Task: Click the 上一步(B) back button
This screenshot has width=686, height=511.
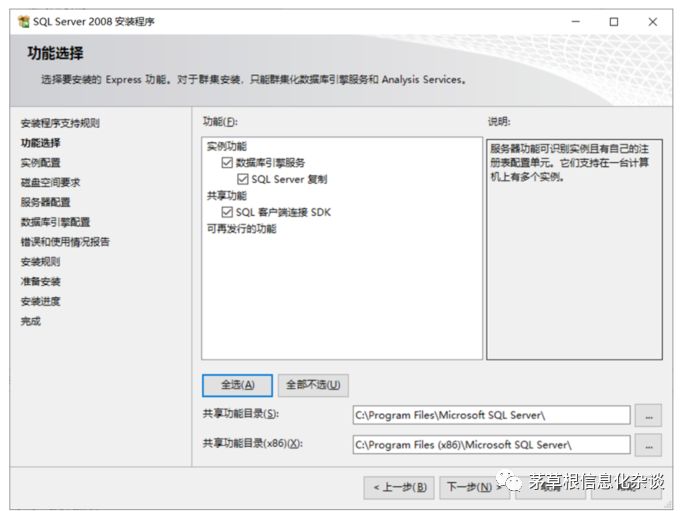Action: pos(399,487)
